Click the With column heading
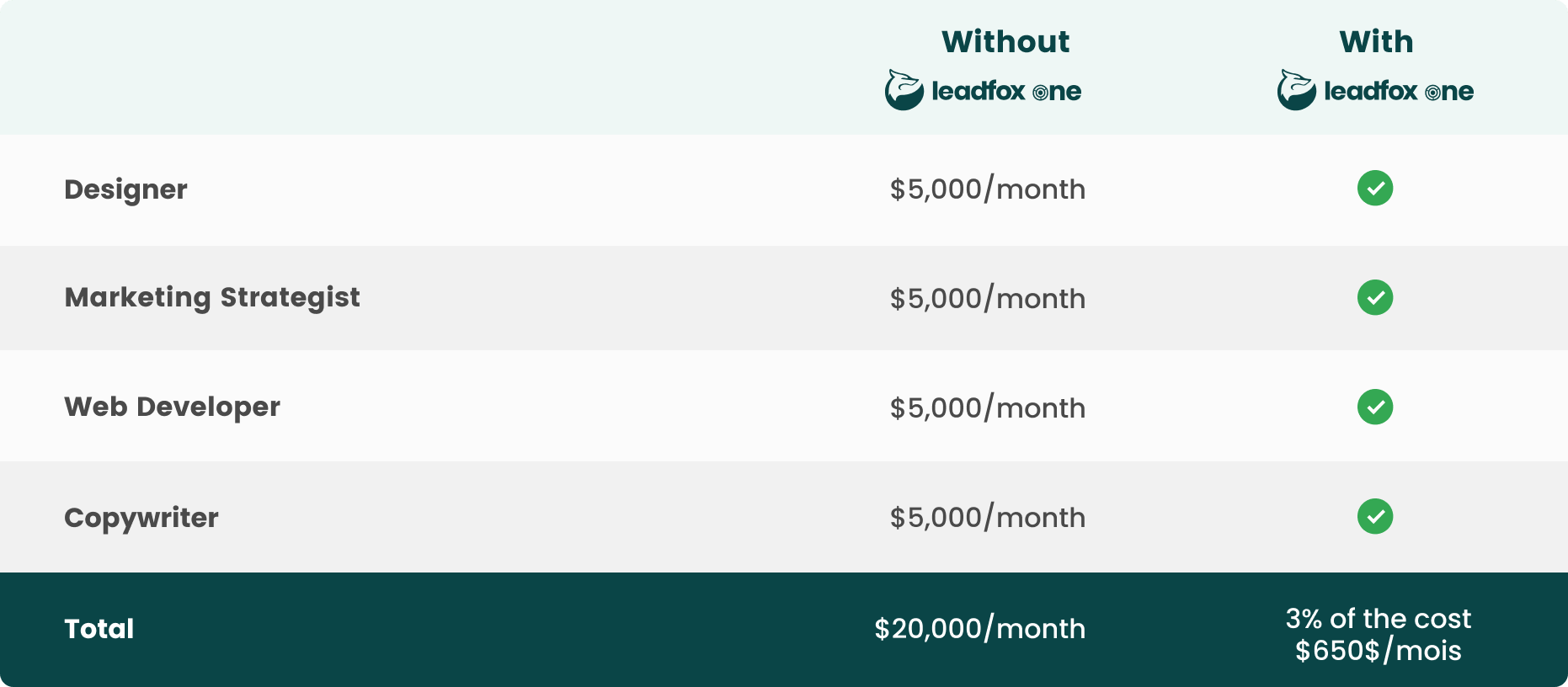 click(1376, 41)
